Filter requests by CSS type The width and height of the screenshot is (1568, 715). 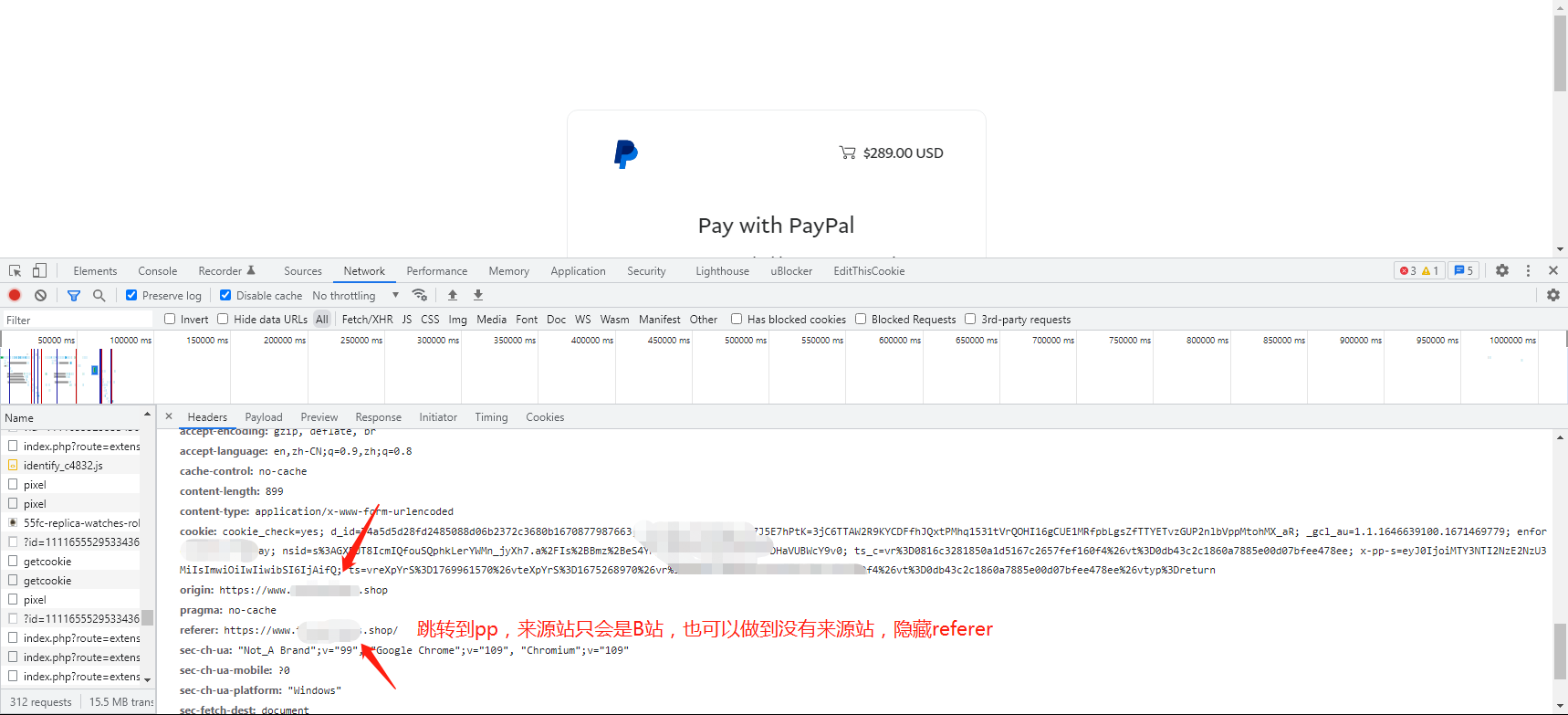430,320
